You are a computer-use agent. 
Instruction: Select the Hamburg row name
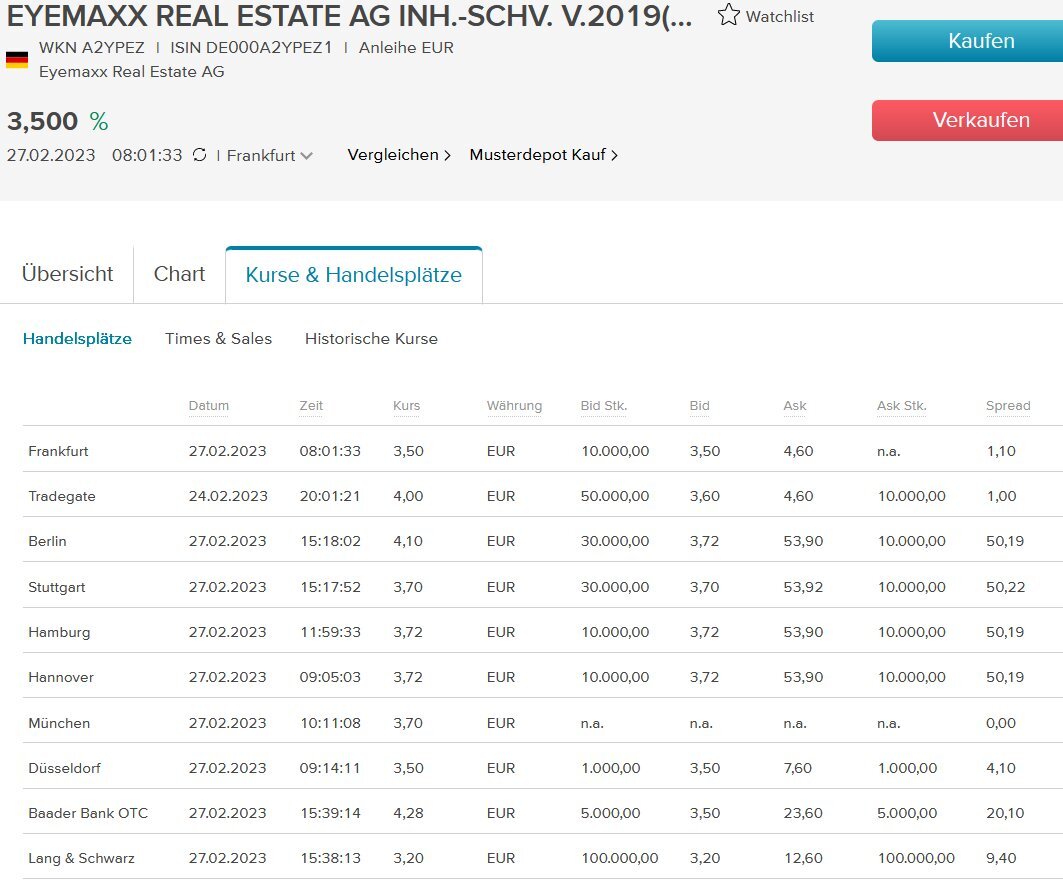[59, 632]
